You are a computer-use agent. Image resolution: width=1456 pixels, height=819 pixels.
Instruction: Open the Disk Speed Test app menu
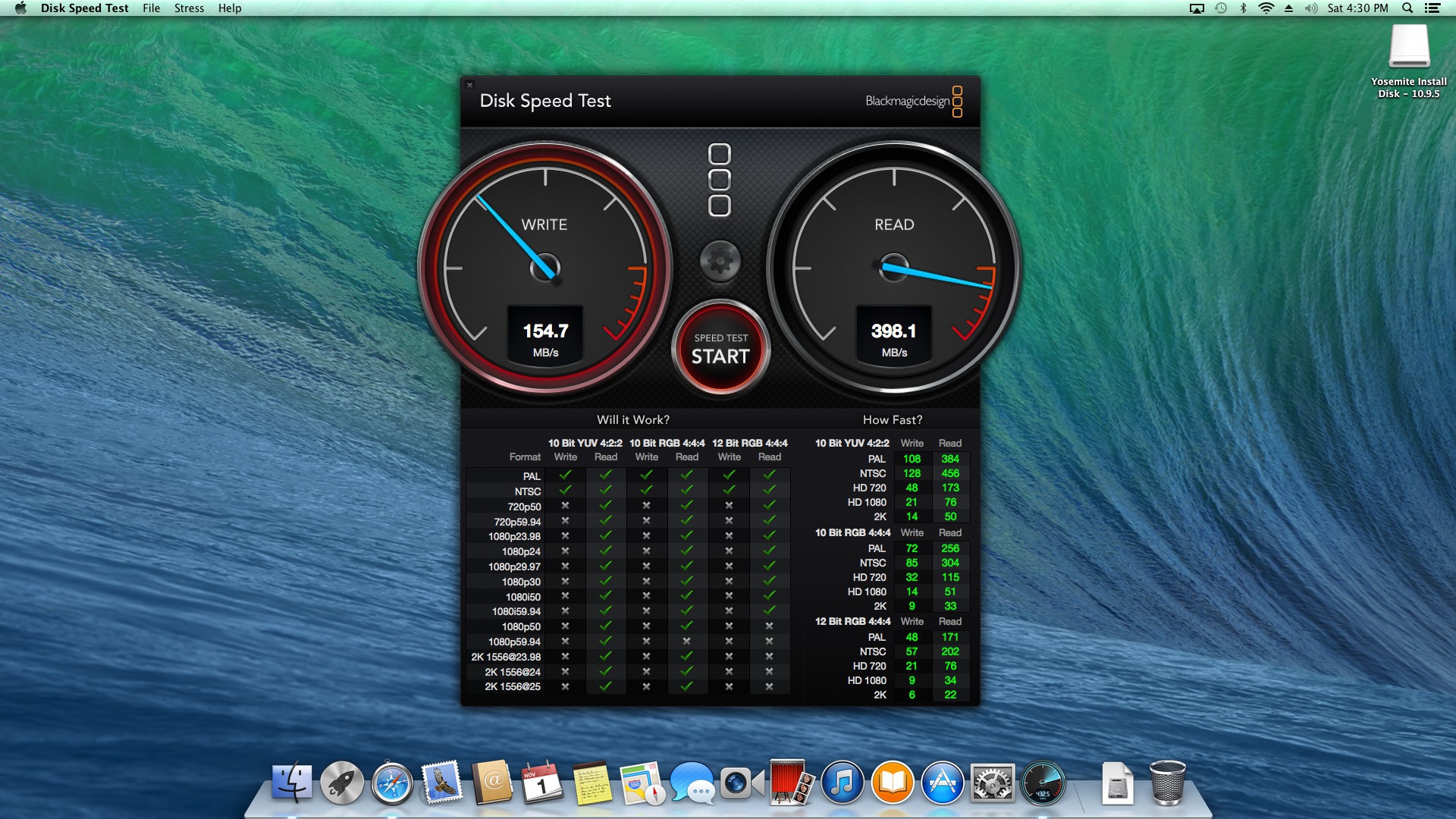(x=84, y=8)
